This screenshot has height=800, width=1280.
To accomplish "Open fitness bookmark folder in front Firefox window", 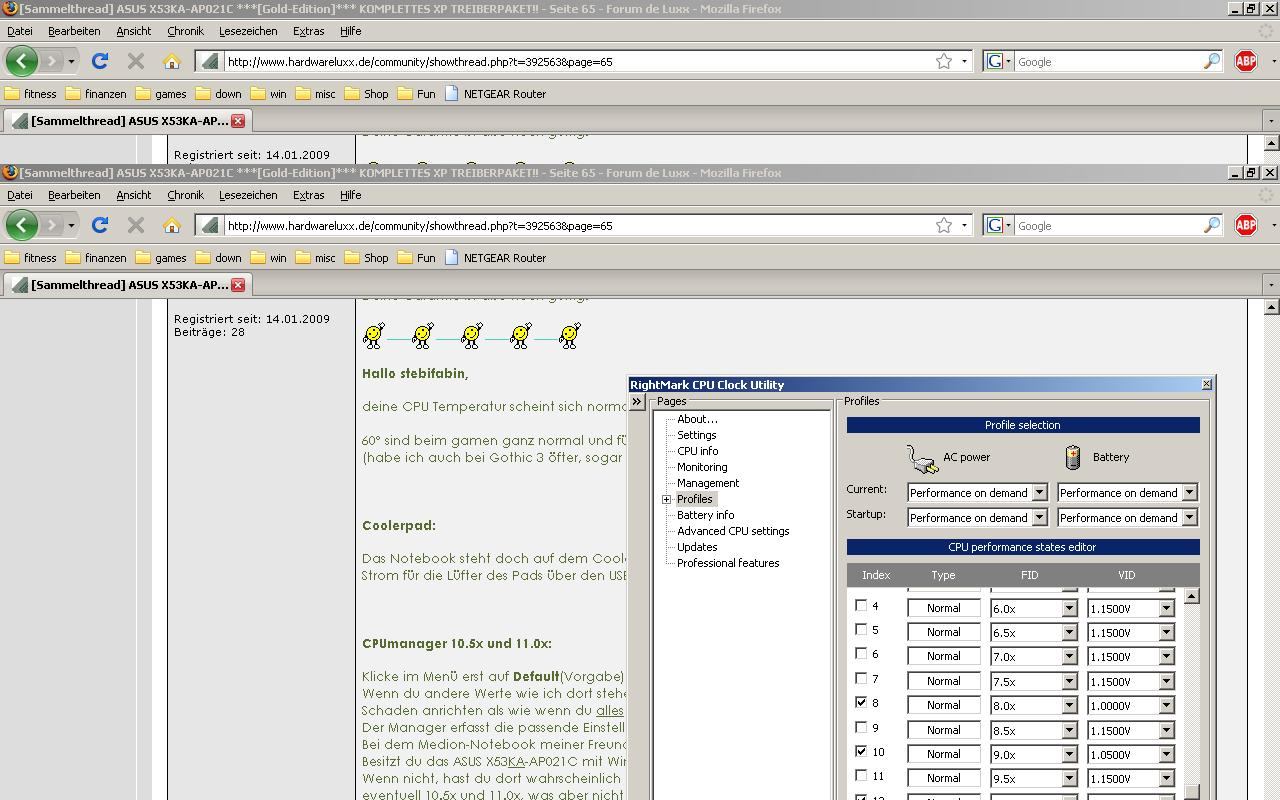I will pos(31,258).
